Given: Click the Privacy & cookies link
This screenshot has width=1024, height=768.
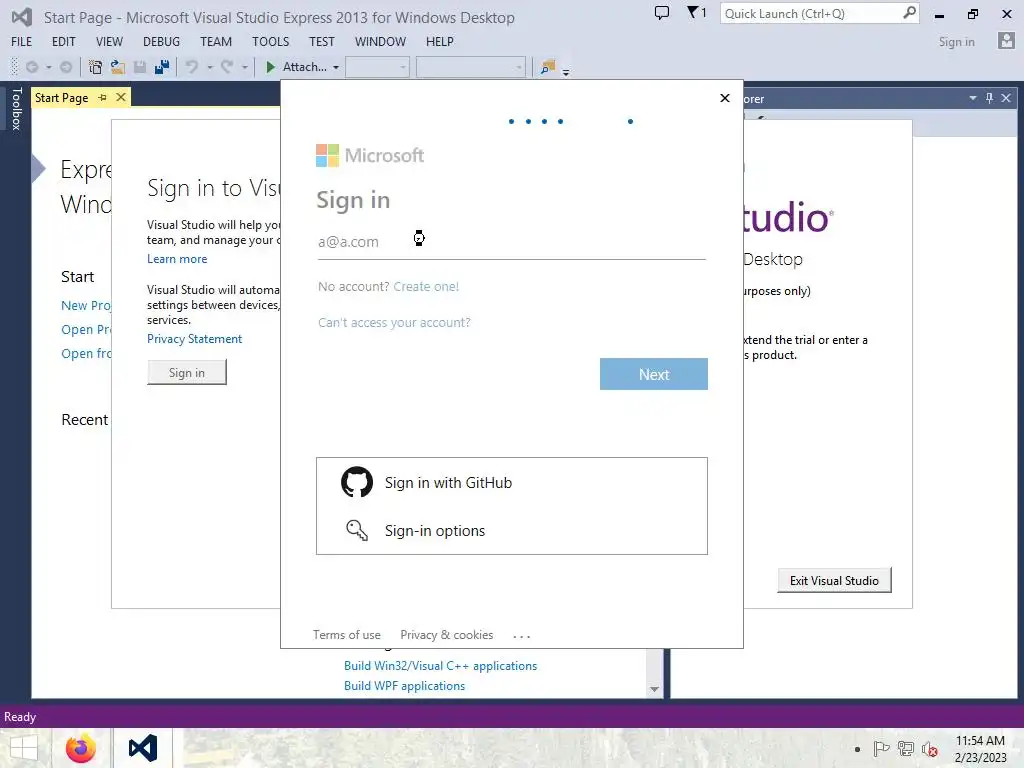Looking at the screenshot, I should coord(447,635).
